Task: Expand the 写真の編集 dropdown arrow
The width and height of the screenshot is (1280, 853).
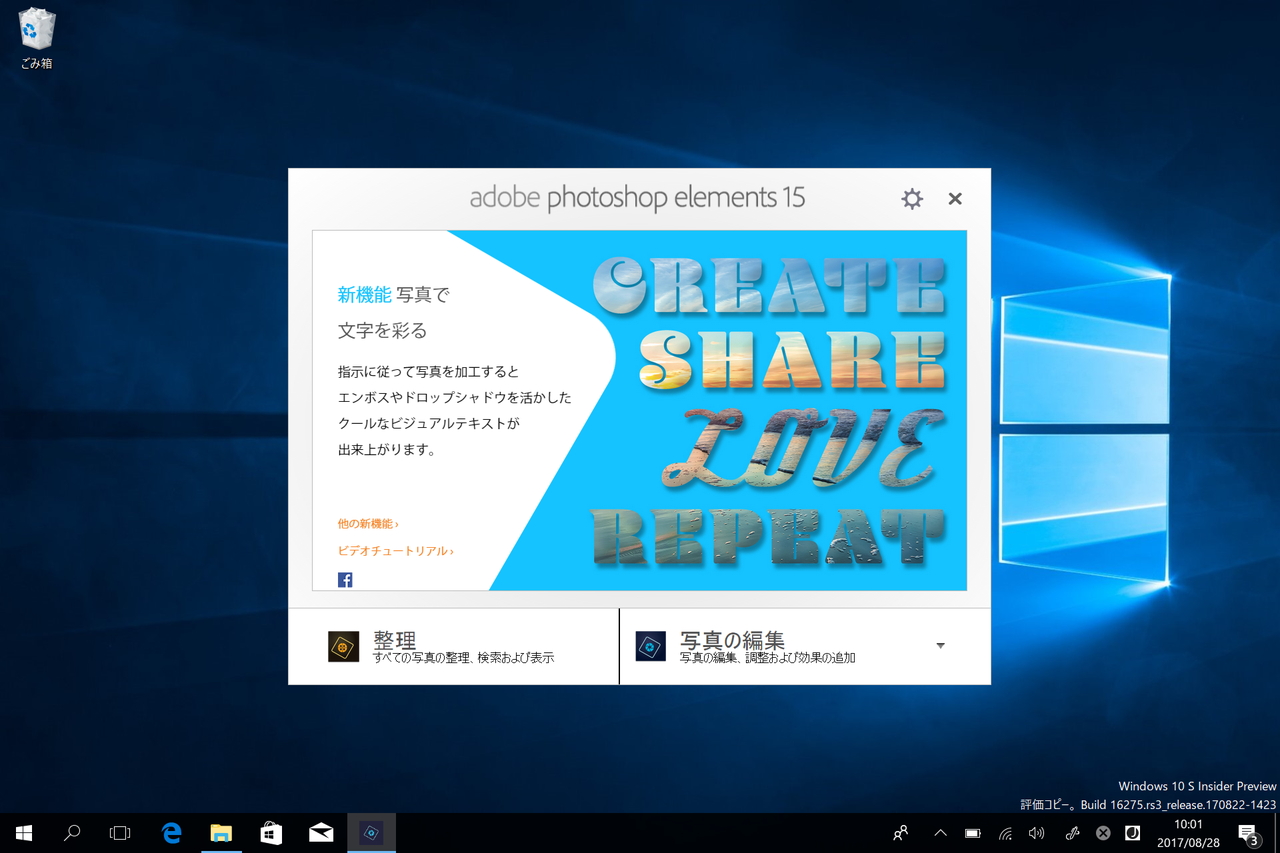Action: tap(940, 646)
